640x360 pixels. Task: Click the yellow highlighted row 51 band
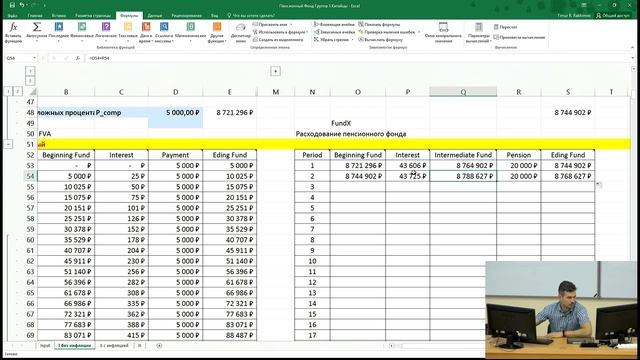(334, 144)
